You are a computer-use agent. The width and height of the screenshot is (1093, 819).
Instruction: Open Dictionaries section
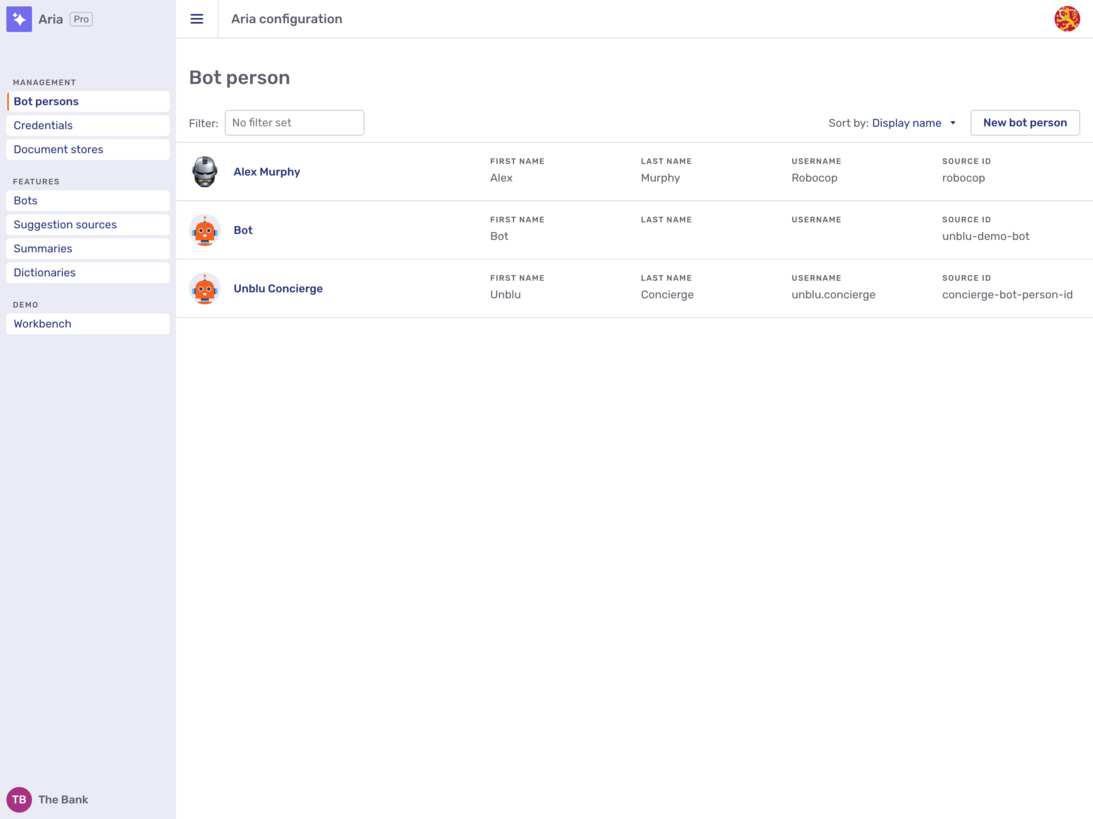tap(88, 273)
